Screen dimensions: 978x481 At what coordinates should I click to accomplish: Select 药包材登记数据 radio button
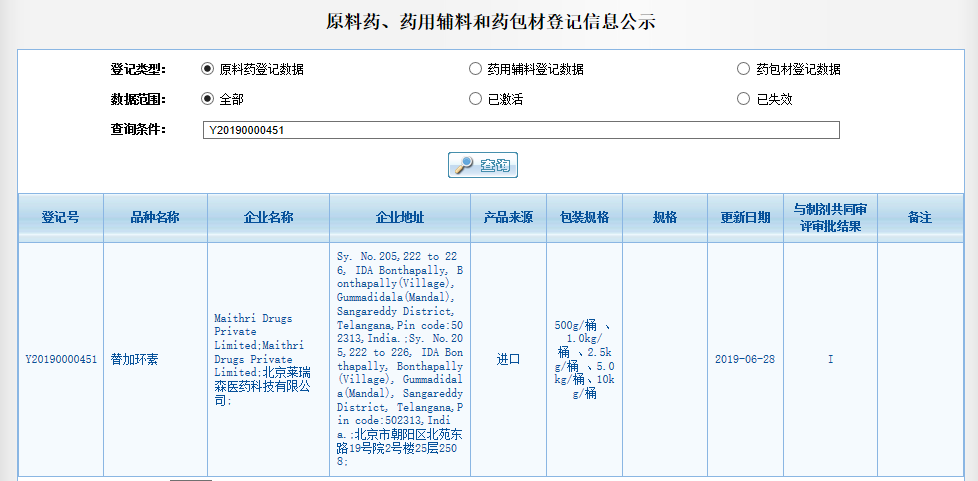pos(743,69)
